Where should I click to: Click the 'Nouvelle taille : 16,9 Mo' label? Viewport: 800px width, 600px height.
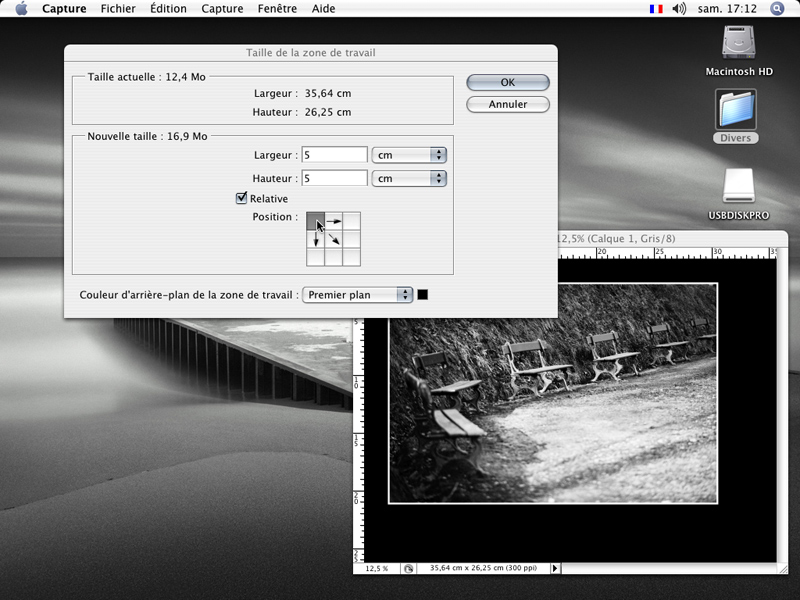[x=147, y=136]
